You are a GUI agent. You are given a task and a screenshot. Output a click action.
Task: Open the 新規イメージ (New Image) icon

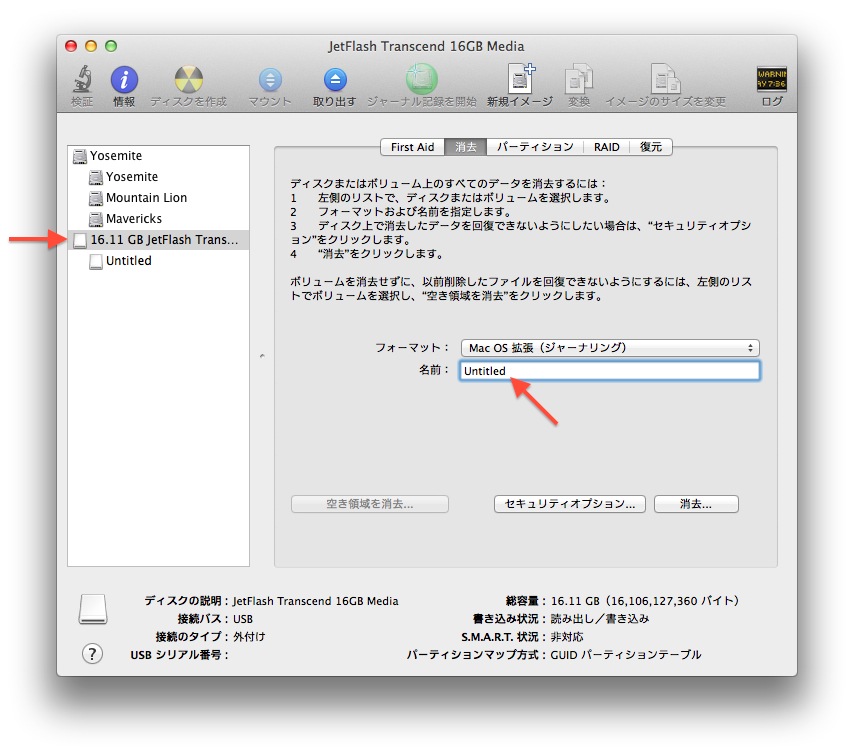pos(521,79)
